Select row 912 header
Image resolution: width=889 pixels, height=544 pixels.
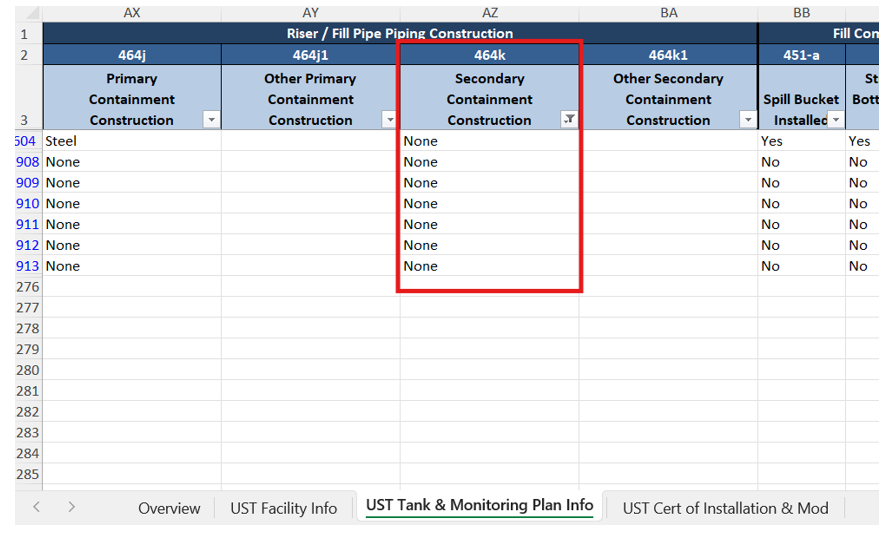(28, 245)
